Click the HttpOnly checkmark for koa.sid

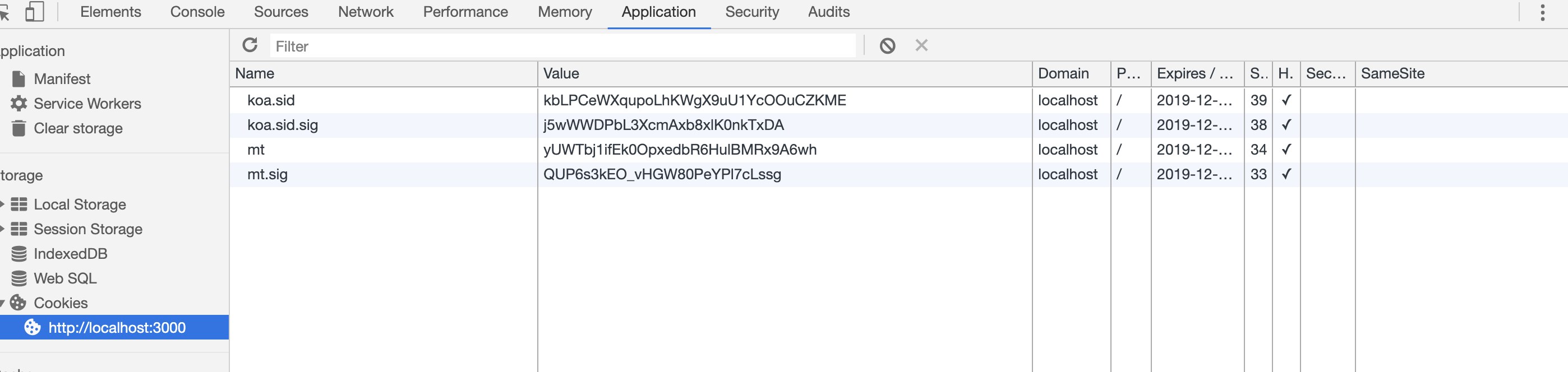[1285, 100]
